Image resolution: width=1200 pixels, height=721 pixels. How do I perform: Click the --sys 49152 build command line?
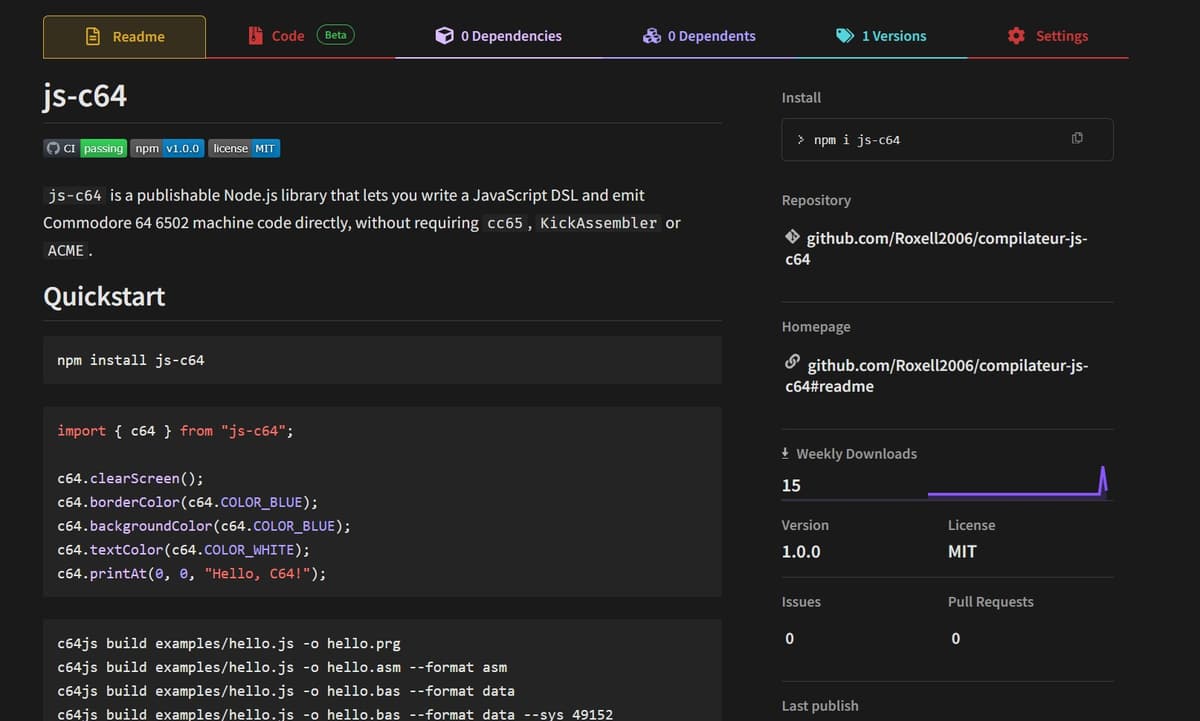[335, 714]
